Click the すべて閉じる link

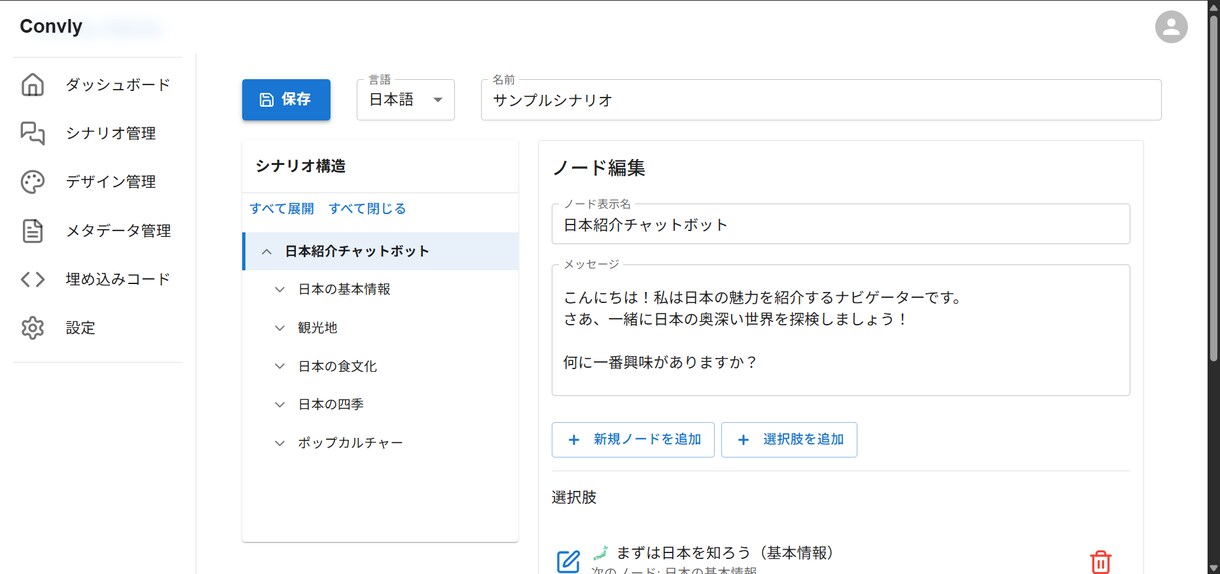click(367, 209)
